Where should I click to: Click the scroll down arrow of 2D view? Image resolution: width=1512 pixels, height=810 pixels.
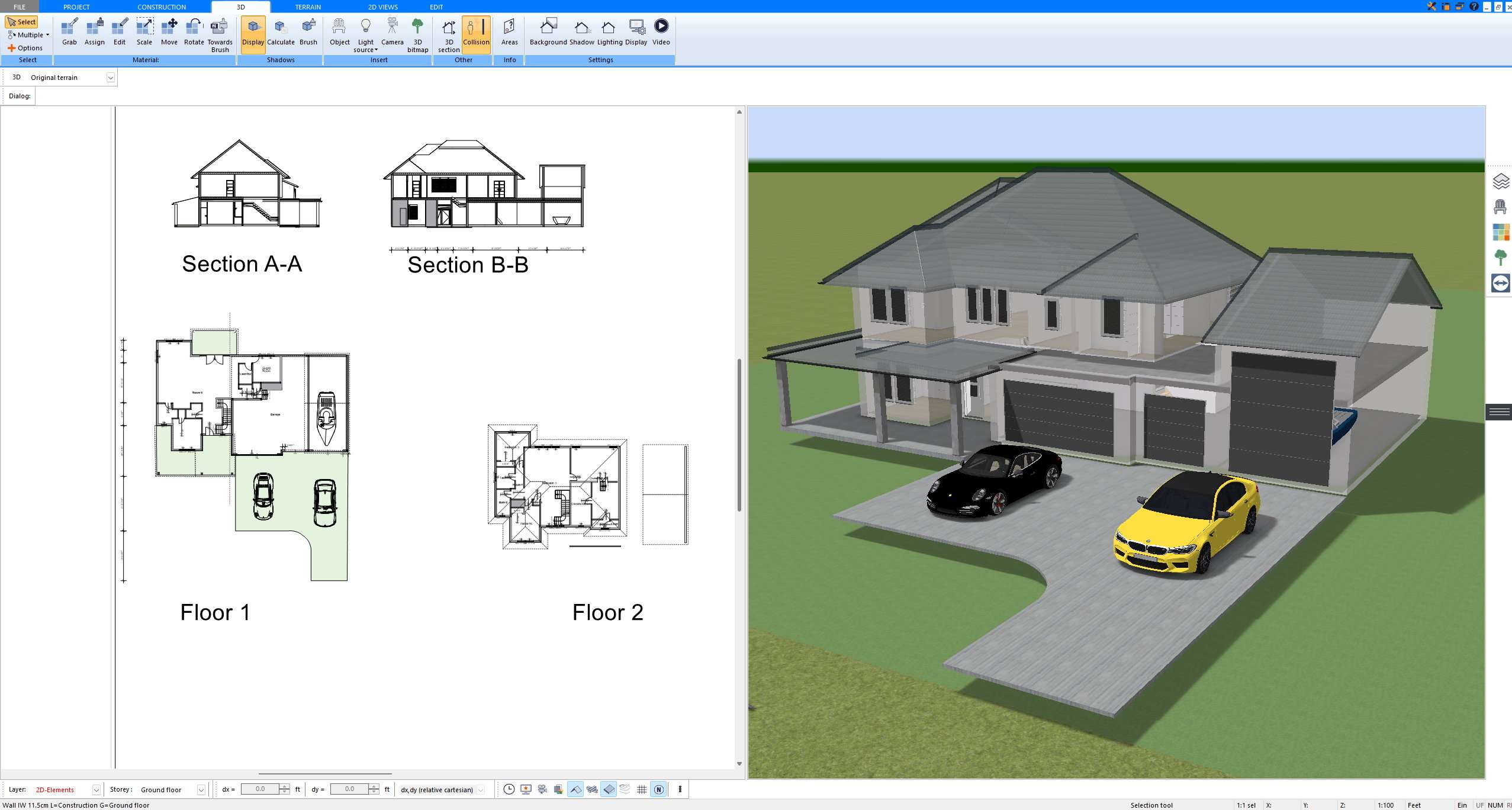pos(739,764)
